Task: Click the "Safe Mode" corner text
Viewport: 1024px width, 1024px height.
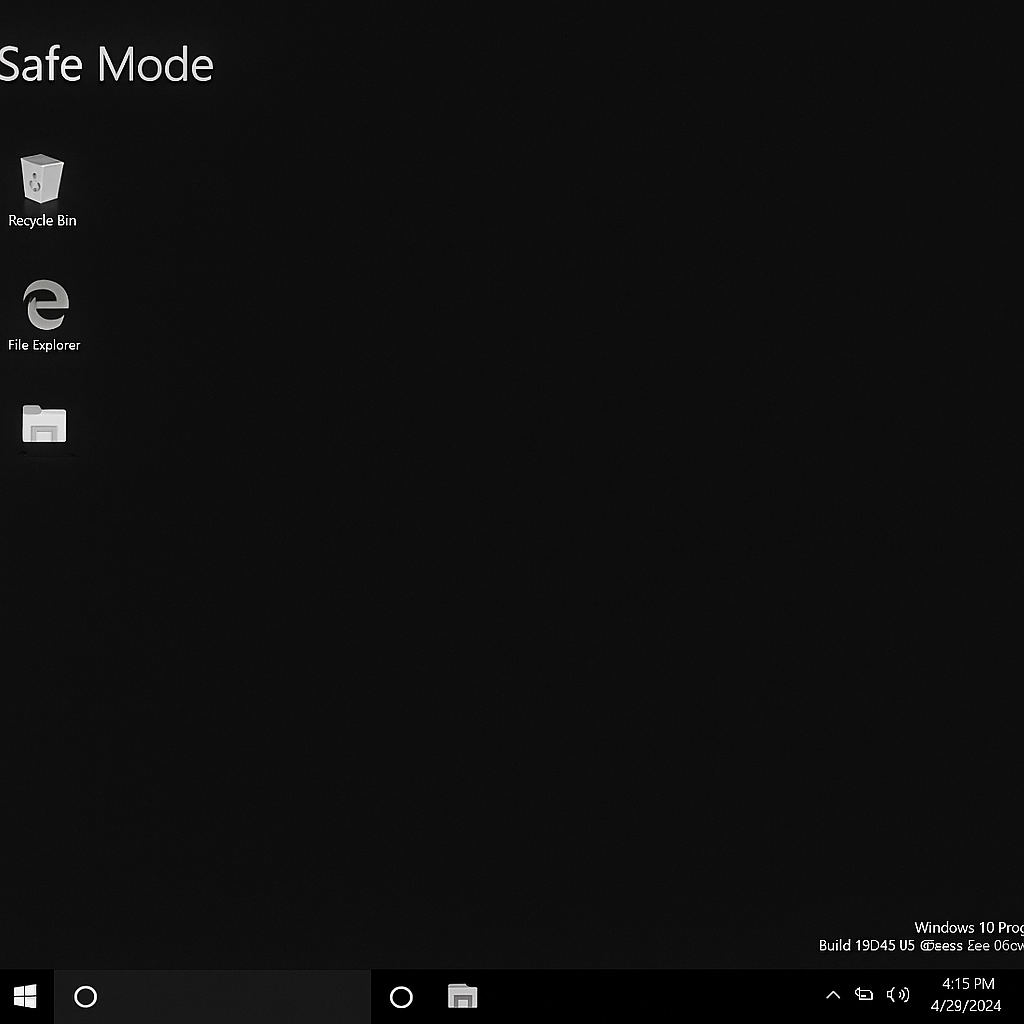Action: pos(106,65)
